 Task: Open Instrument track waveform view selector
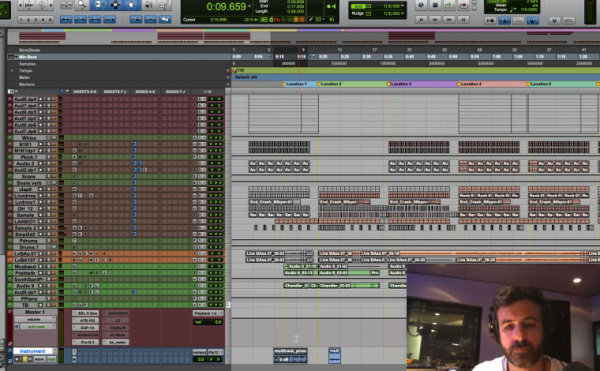pyautogui.click(x=39, y=360)
